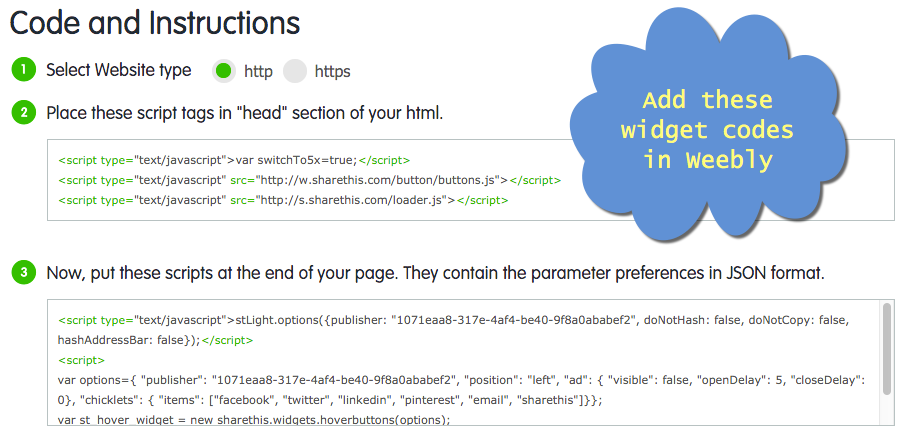Click the blue cloud "Add these widget codes" callout
902x439 pixels.
pyautogui.click(x=707, y=130)
